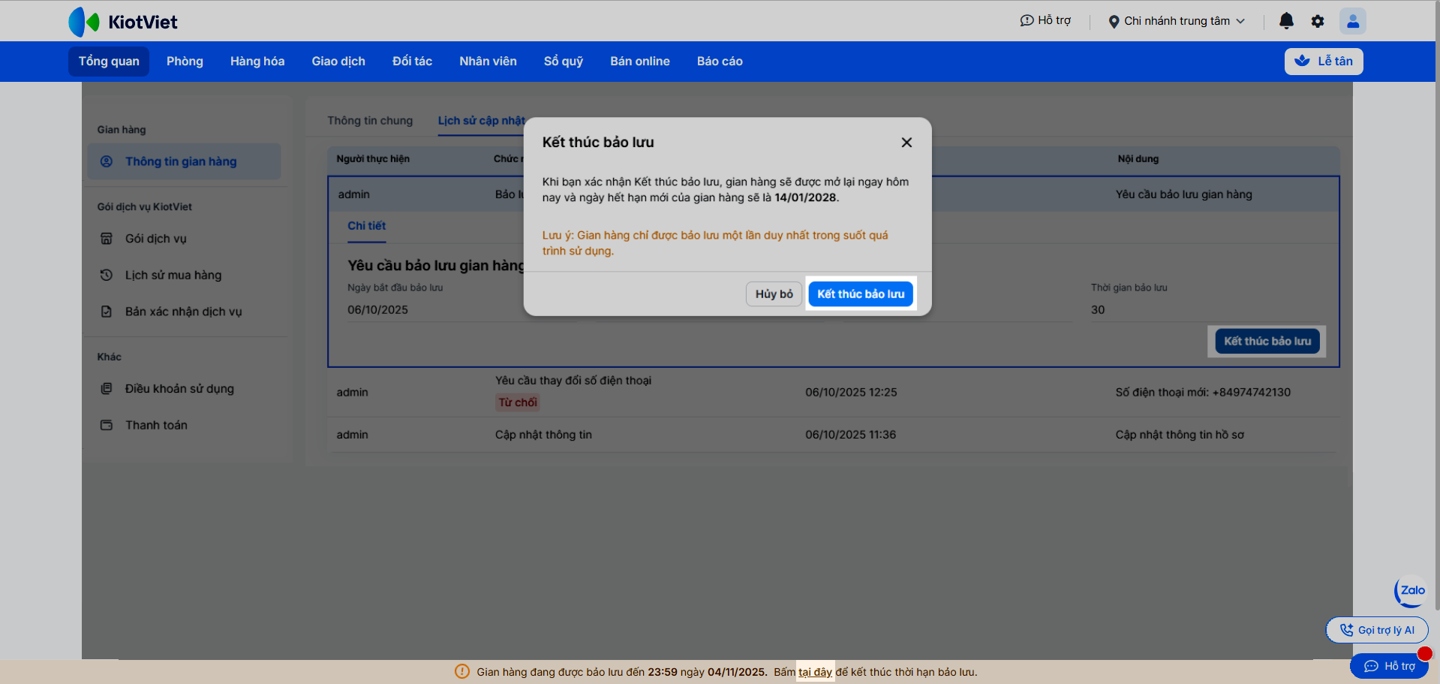Open the Hỗ trợ chat button at bottom right
Viewport: 1440px width, 684px height.
click(1389, 666)
